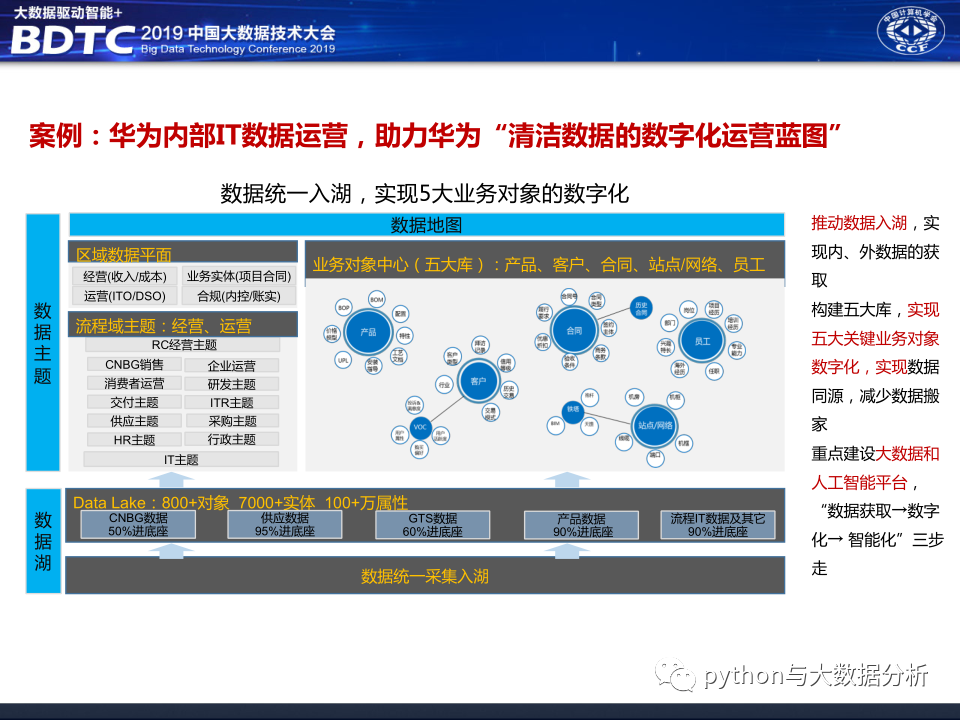Click the 历史交易 bubble near 客户
Screen dimensions: 960x720
point(509,391)
